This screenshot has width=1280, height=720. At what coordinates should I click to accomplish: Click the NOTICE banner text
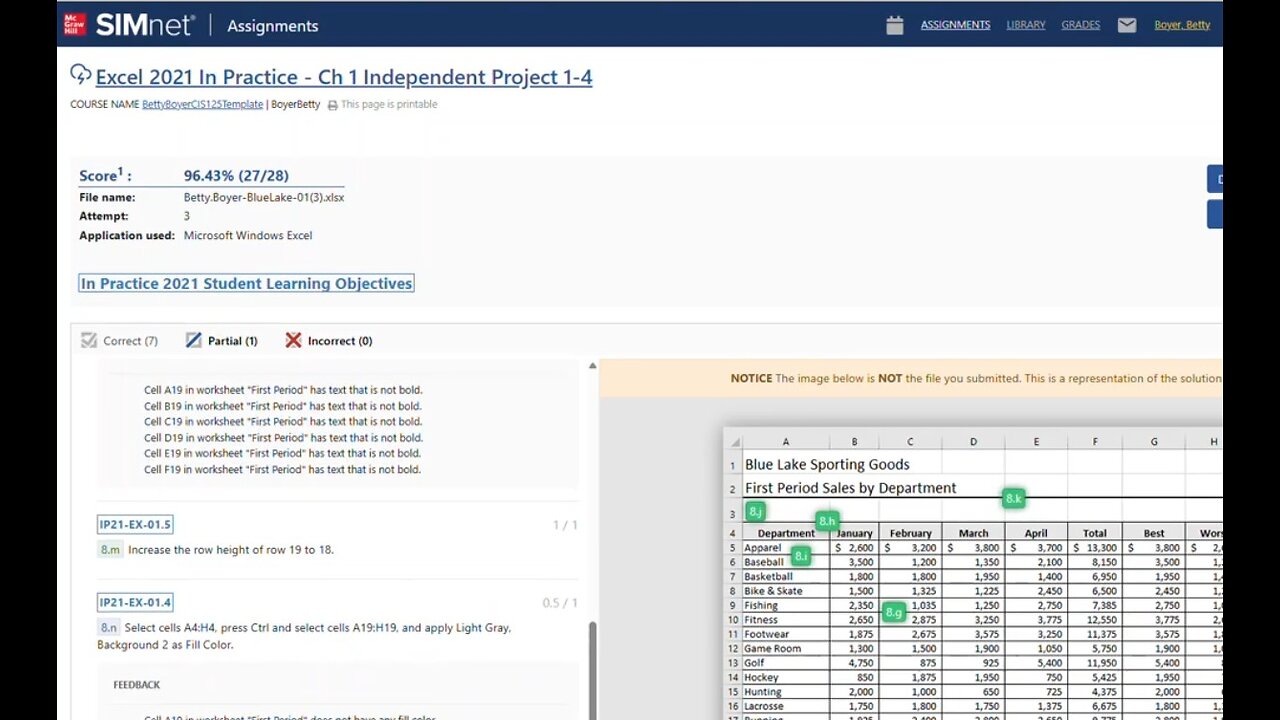click(x=975, y=378)
